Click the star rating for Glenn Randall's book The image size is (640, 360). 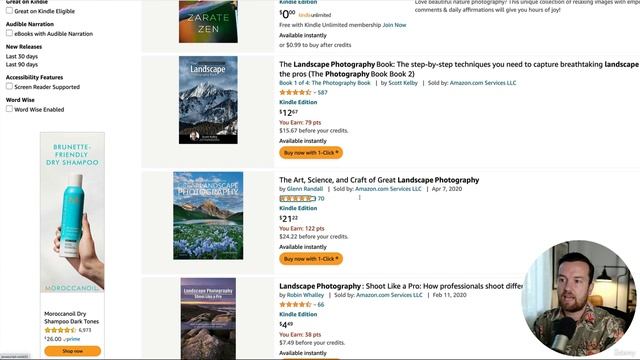(298, 199)
